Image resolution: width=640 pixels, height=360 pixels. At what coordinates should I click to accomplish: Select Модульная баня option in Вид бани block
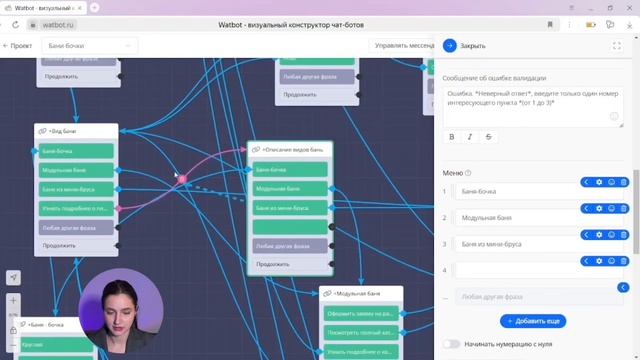[x=76, y=170]
